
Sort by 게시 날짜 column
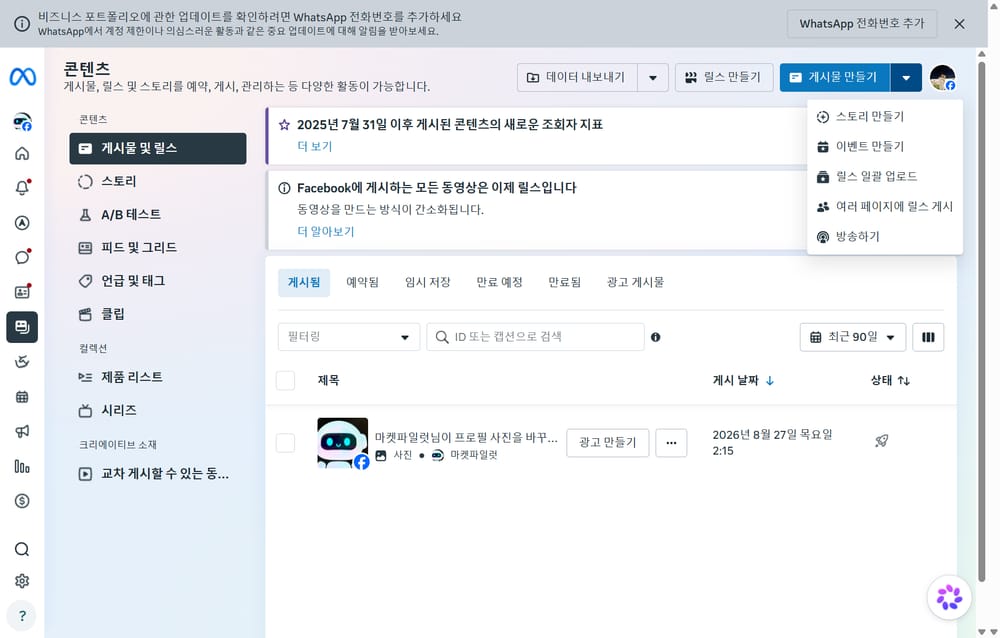(743, 381)
